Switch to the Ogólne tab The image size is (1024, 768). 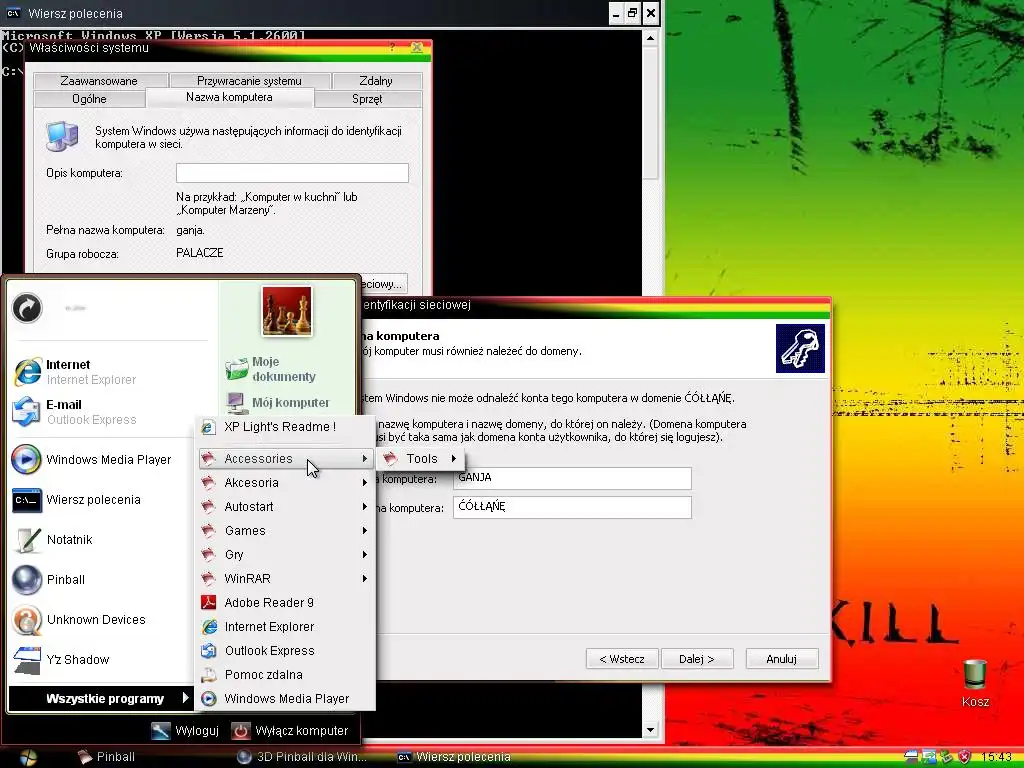(x=89, y=99)
